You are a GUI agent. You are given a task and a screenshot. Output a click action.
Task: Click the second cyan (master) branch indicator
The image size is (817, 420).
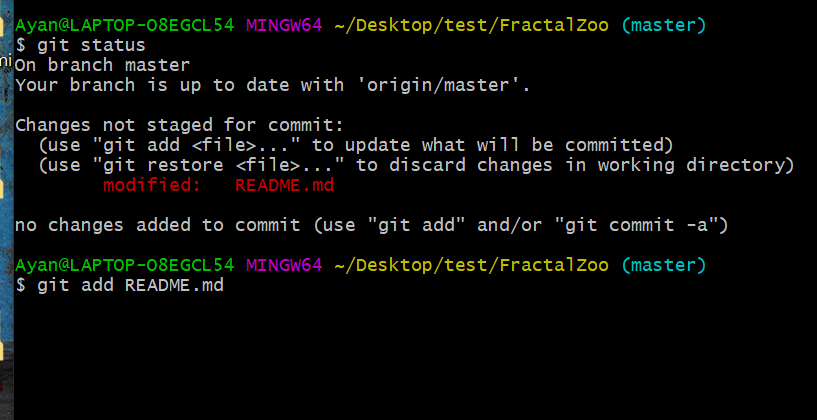[x=663, y=265]
